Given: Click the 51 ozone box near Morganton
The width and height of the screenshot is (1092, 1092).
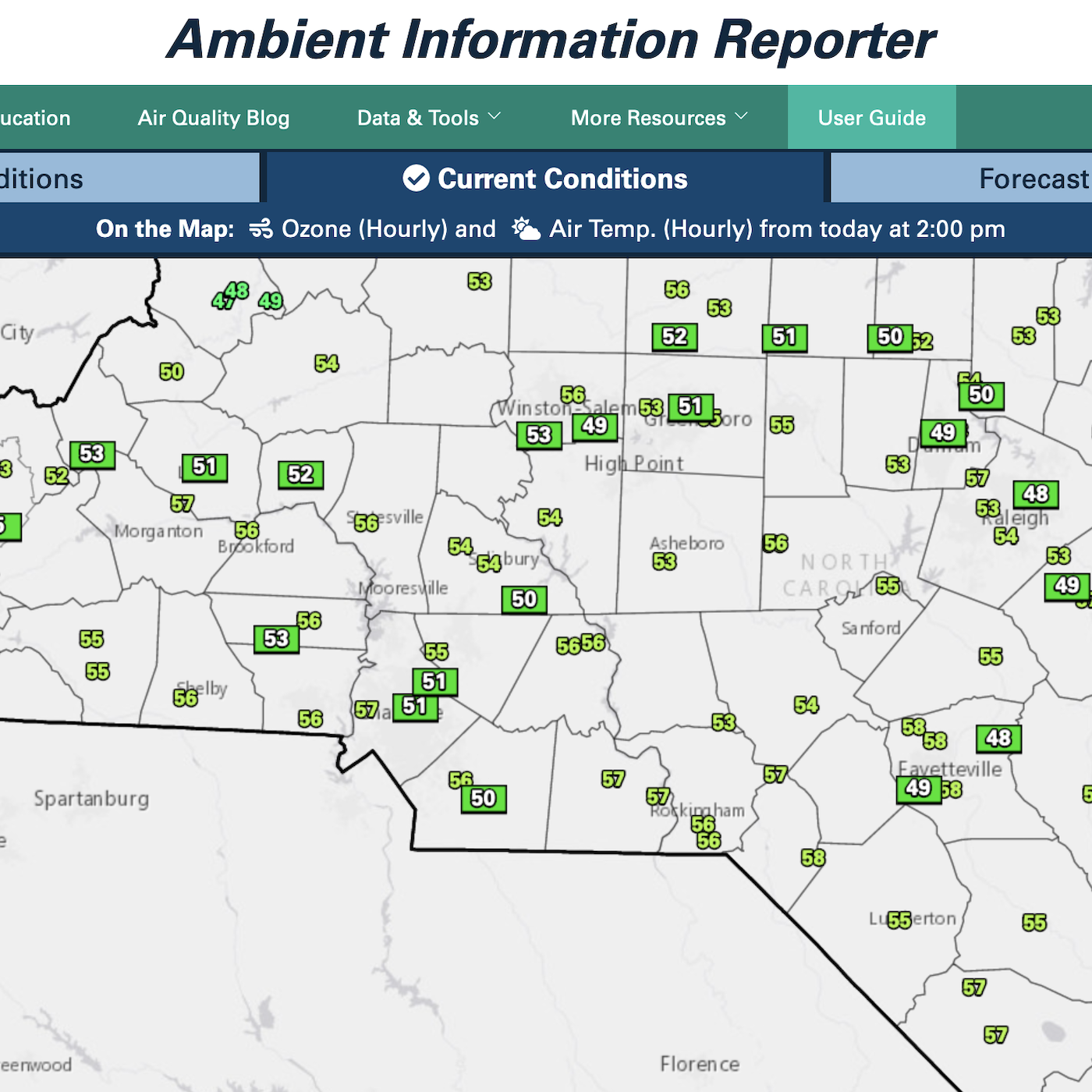Looking at the screenshot, I should click(x=204, y=467).
